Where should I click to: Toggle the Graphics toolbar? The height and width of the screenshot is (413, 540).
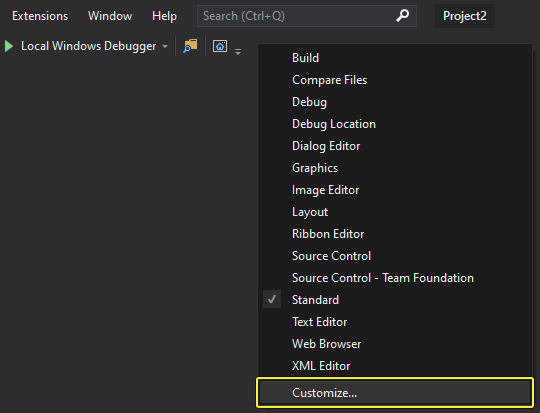coord(395,168)
